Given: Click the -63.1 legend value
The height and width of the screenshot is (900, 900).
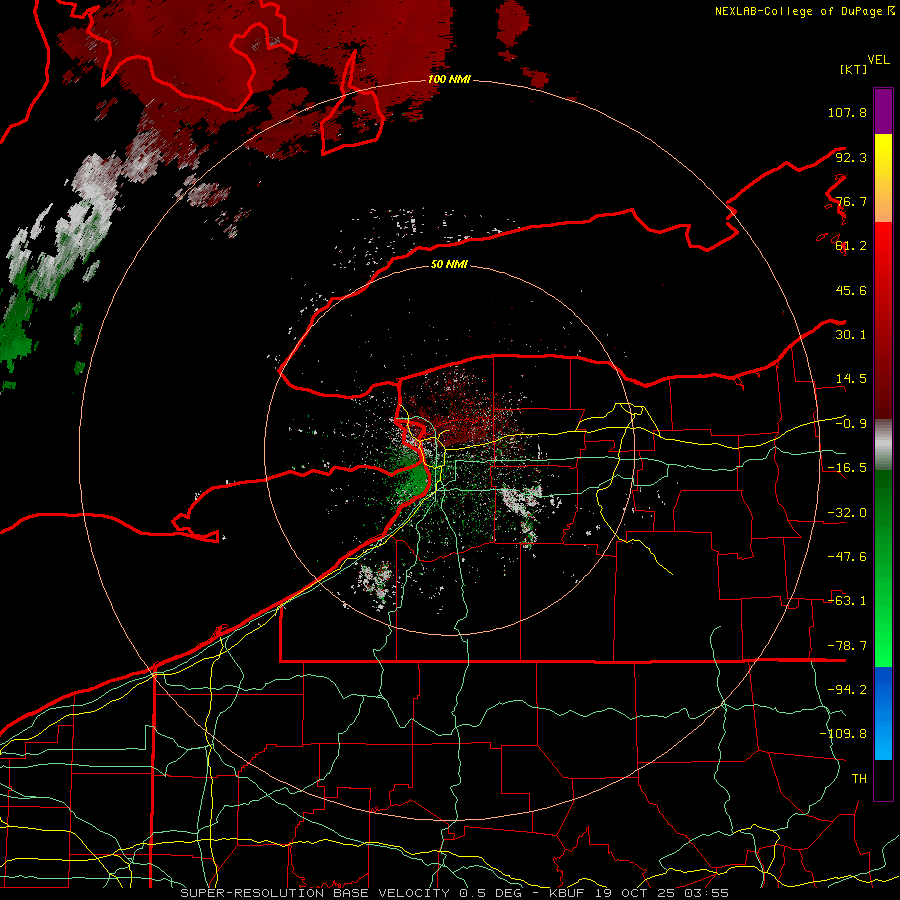Looking at the screenshot, I should [847, 601].
